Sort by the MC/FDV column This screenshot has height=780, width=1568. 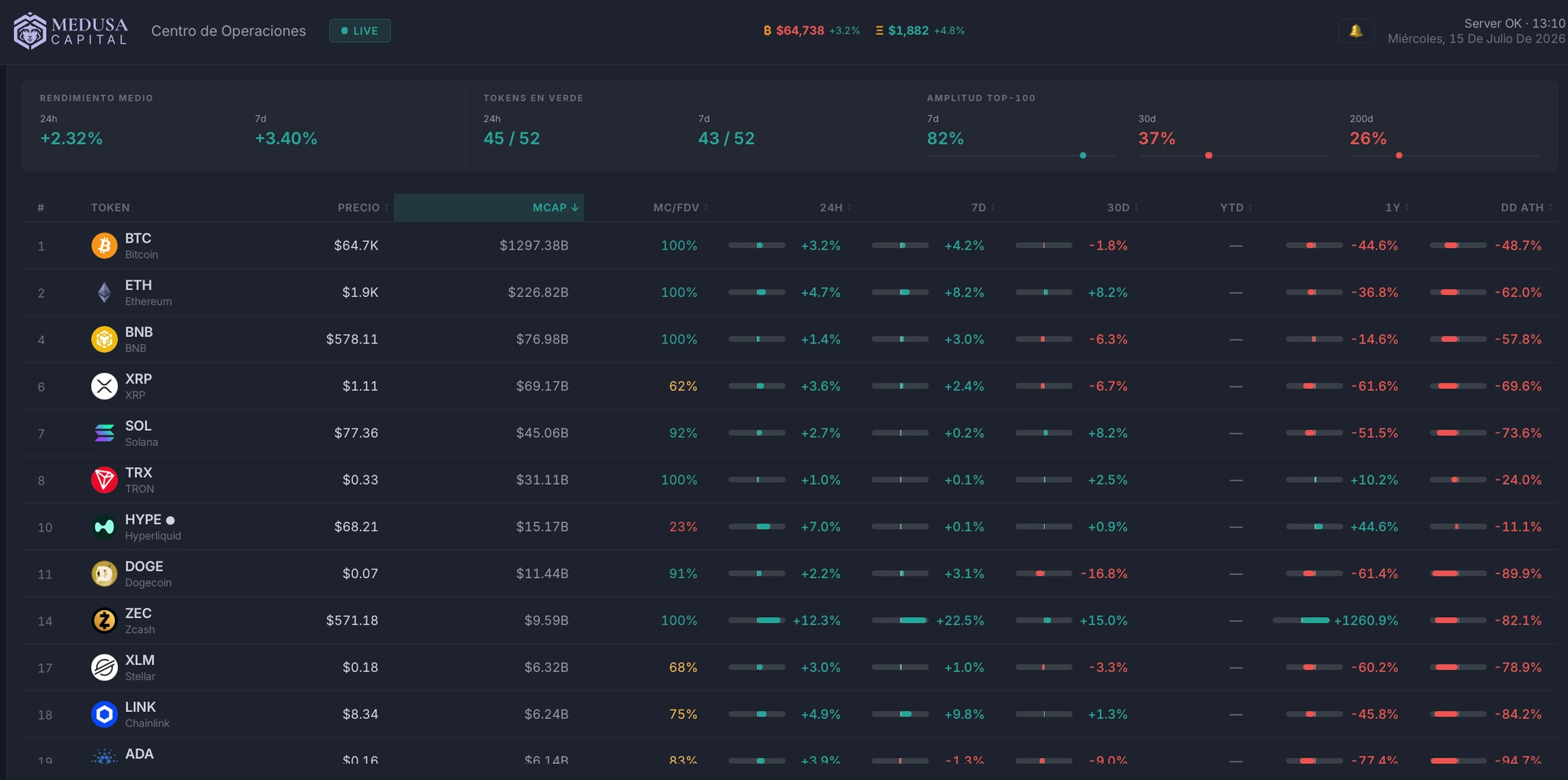680,207
